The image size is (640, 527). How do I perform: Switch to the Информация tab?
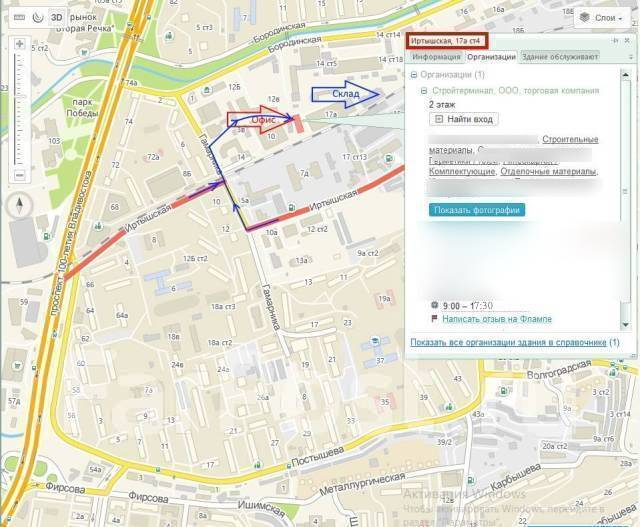[x=436, y=57]
